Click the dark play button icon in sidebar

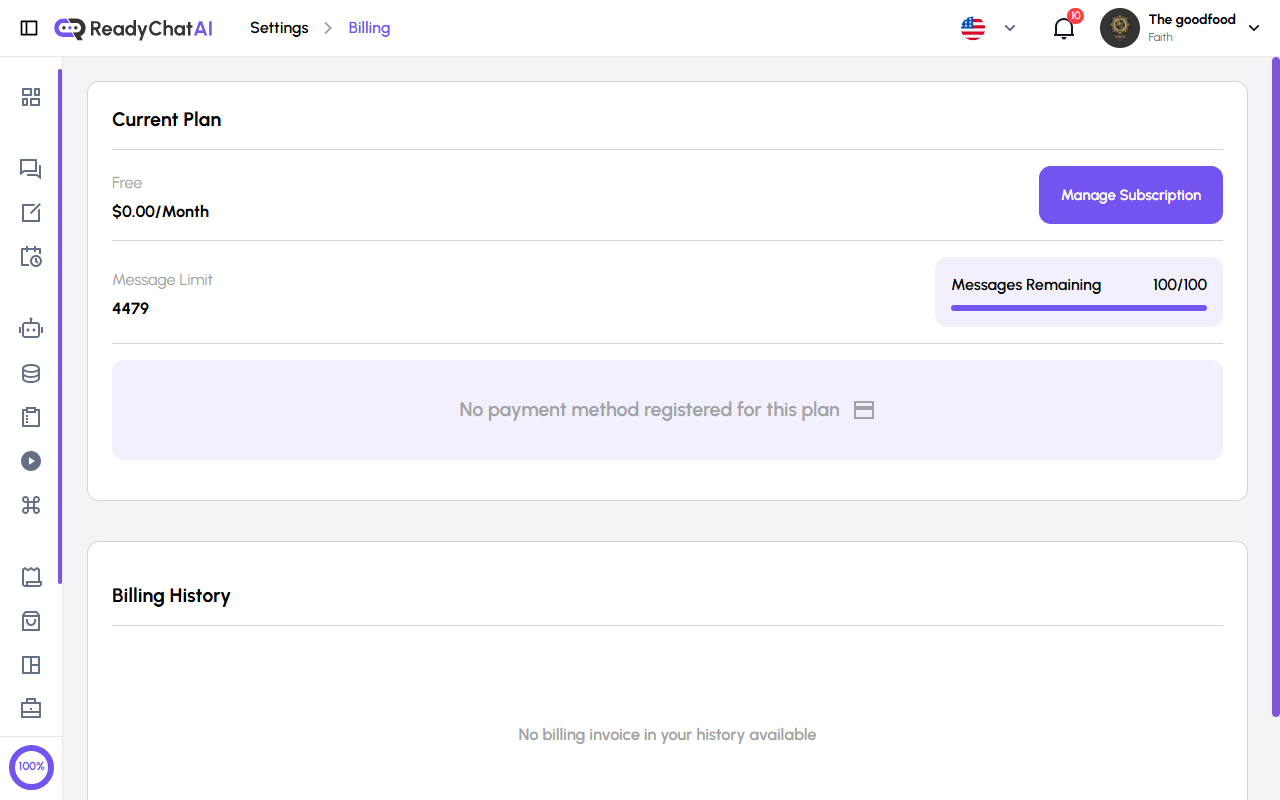[x=30, y=461]
